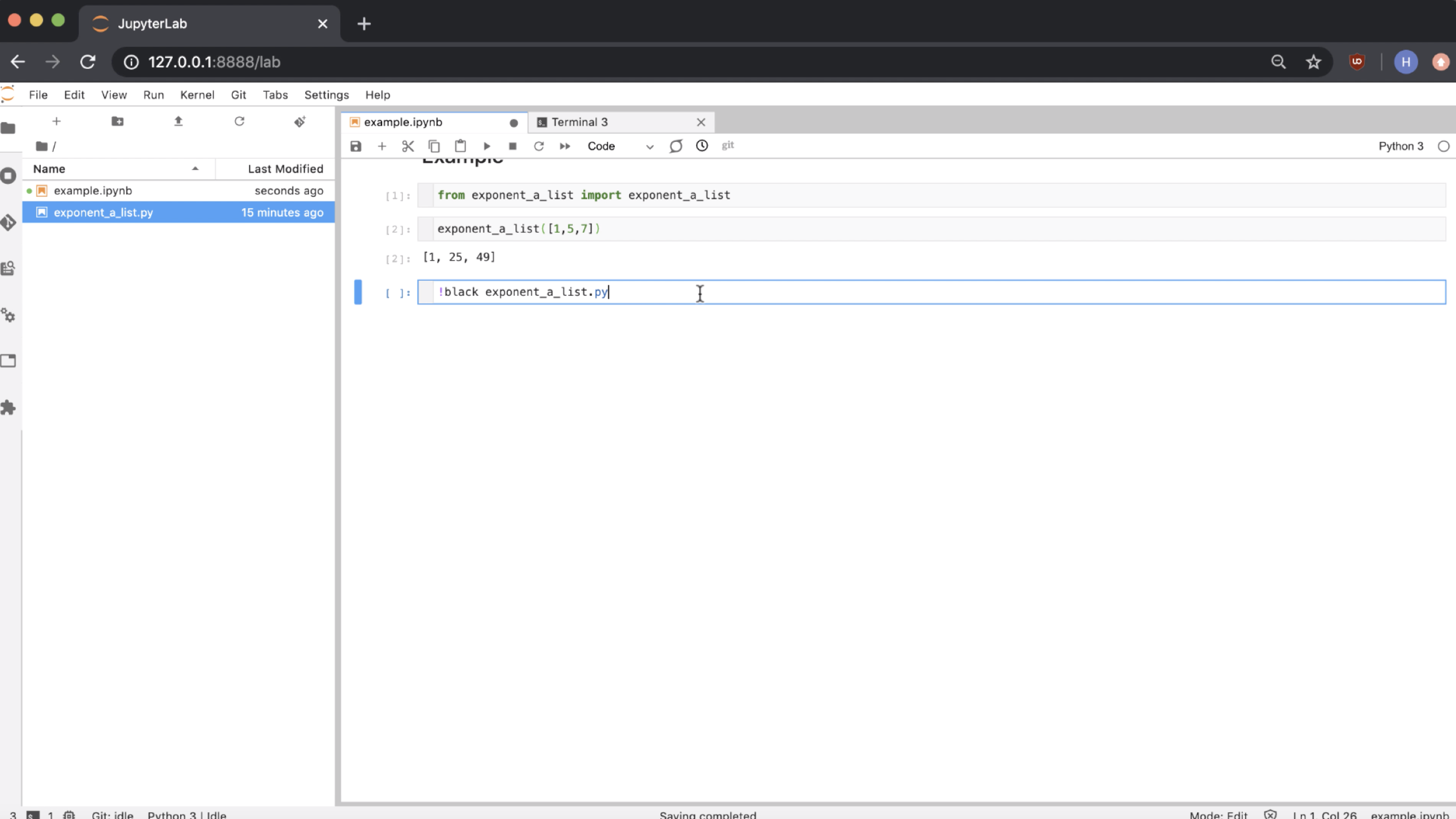Switch to the Terminal 3 tab
Viewport: 1456px width, 819px height.
coord(579,122)
